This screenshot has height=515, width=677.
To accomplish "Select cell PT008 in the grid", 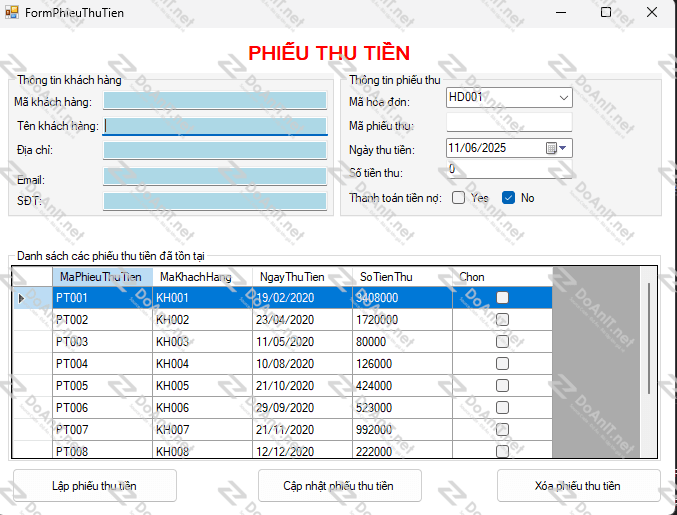I will 102,450.
